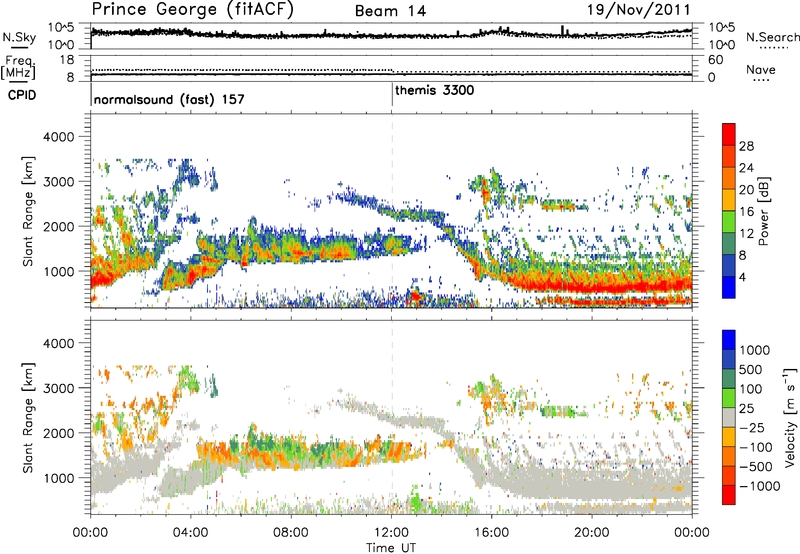The image size is (800, 554).
Task: Click the dashed 12:00 line in velocity panel
Action: (x=392, y=417)
